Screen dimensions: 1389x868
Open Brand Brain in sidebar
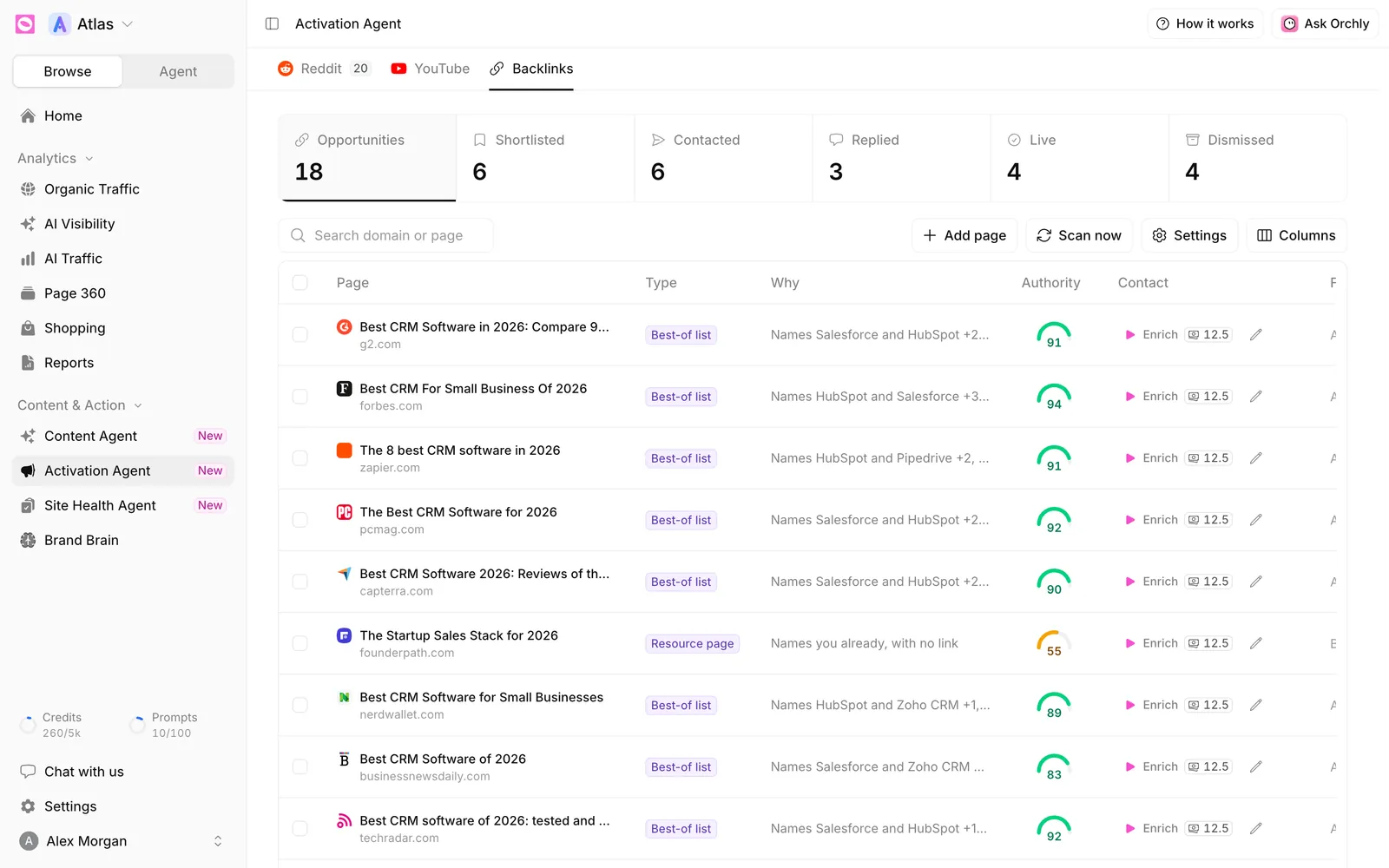point(123,540)
